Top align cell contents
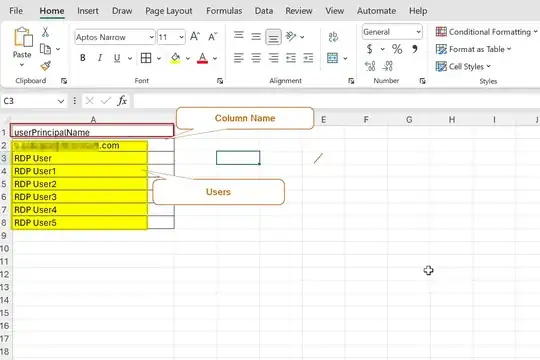Image resolution: width=540 pixels, height=360 pixels. tap(239, 36)
